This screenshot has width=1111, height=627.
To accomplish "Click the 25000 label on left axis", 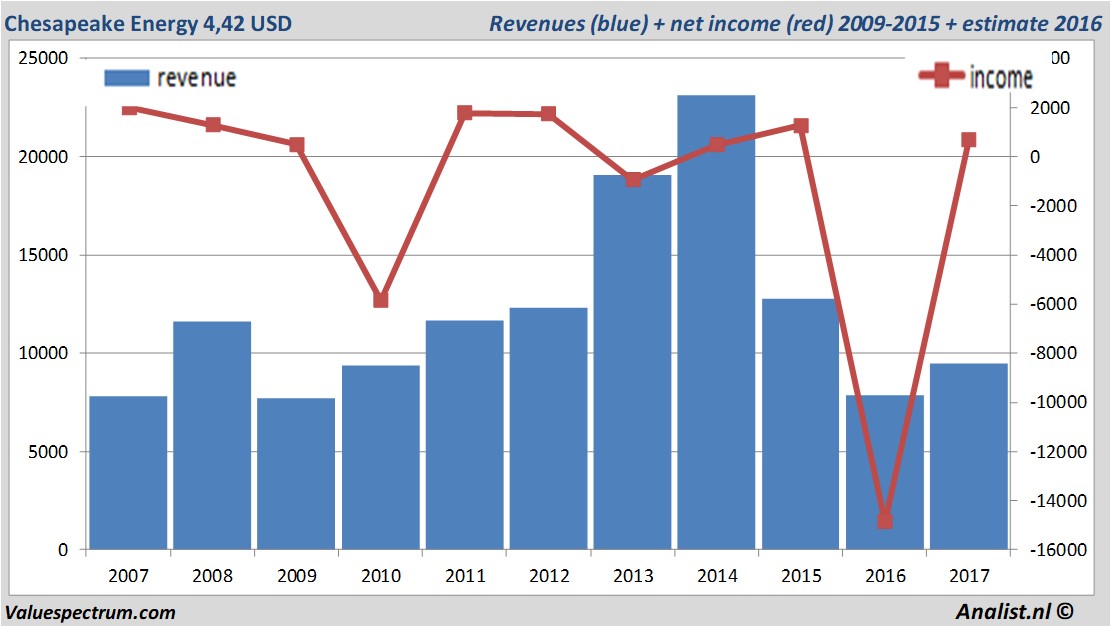I will click(44, 58).
